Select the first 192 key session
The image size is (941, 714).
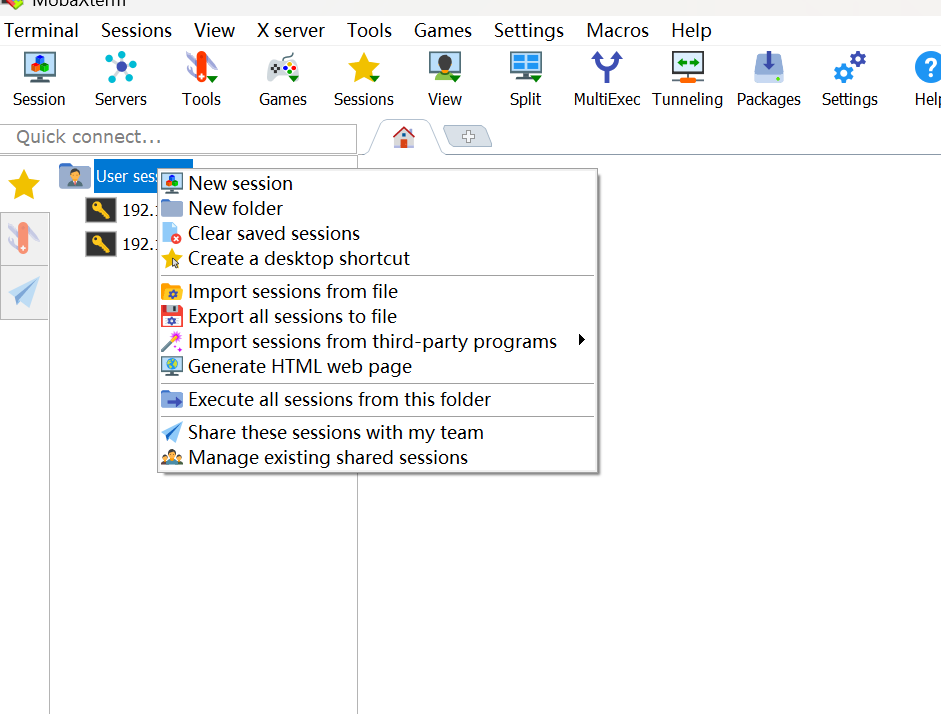[x=122, y=210]
